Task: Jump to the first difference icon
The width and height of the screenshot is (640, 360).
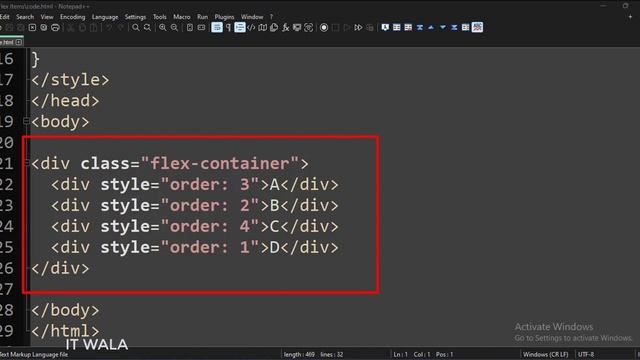Action: pos(419,27)
